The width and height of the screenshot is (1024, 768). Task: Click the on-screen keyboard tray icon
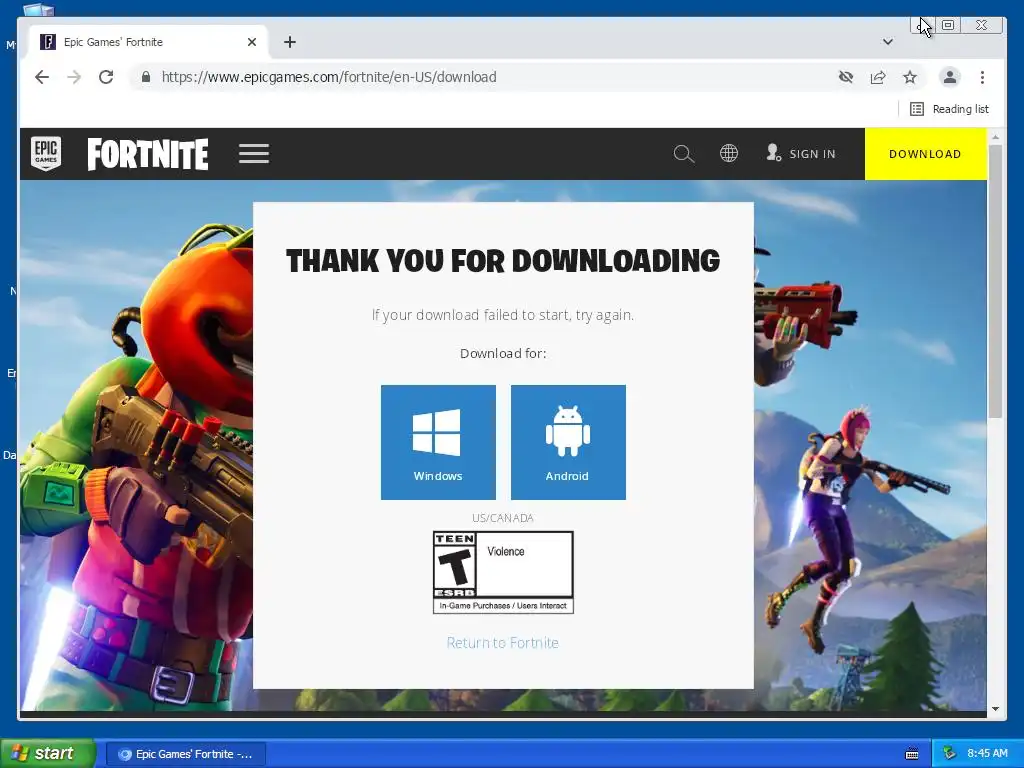click(x=912, y=754)
